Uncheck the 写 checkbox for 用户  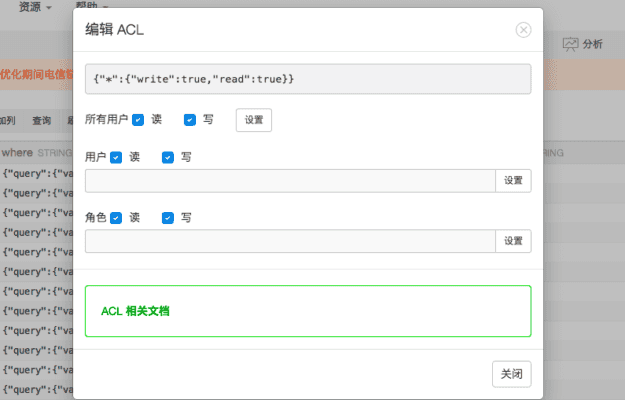(168, 158)
